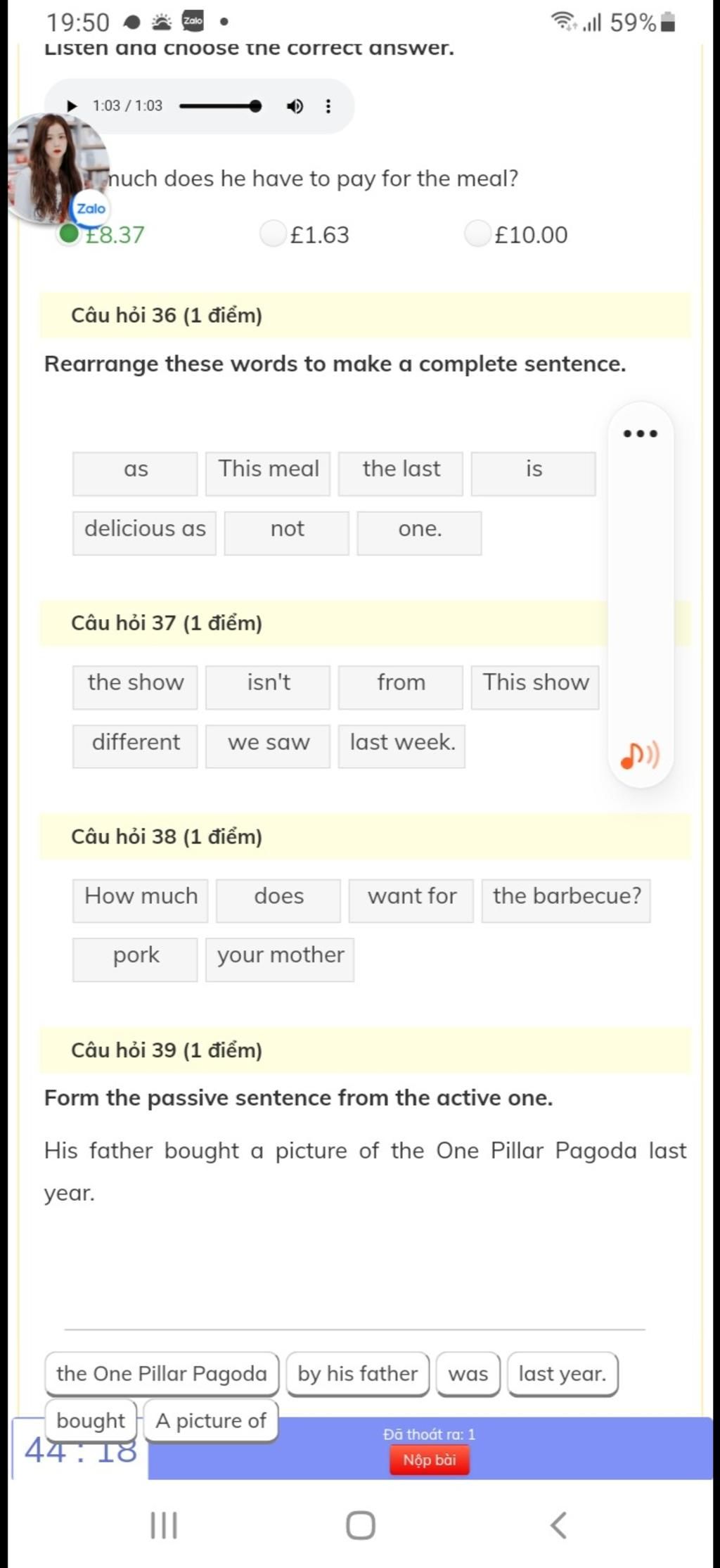720x1568 pixels.
Task: Submit the test with Nộp bài
Action: (x=430, y=1460)
